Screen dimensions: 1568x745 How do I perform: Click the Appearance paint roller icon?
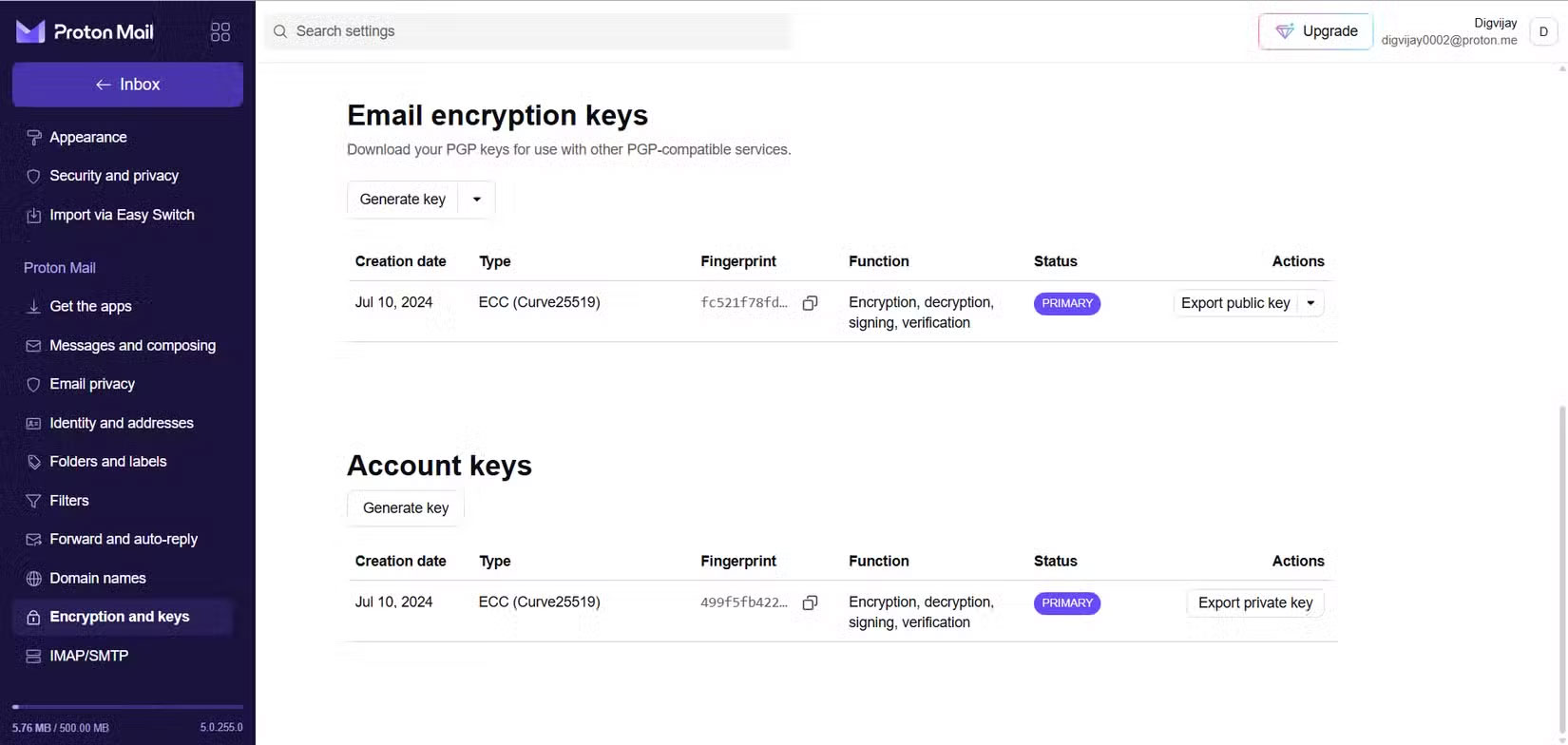pyautogui.click(x=33, y=138)
